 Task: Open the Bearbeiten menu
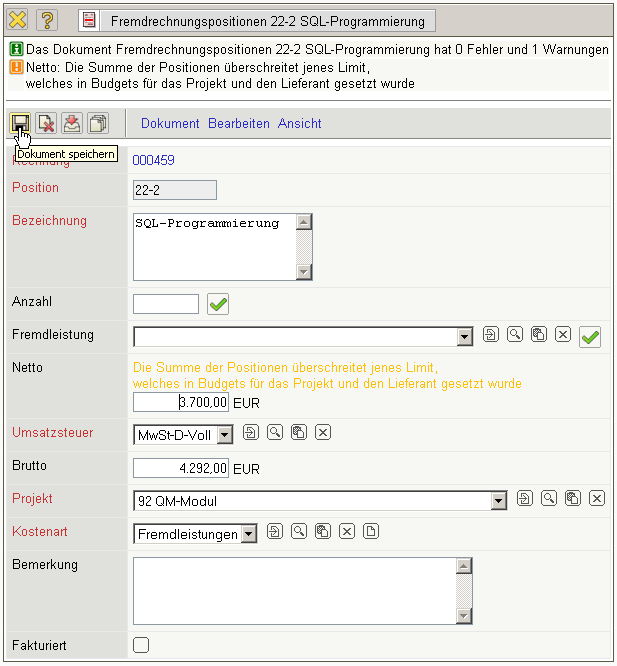point(239,123)
